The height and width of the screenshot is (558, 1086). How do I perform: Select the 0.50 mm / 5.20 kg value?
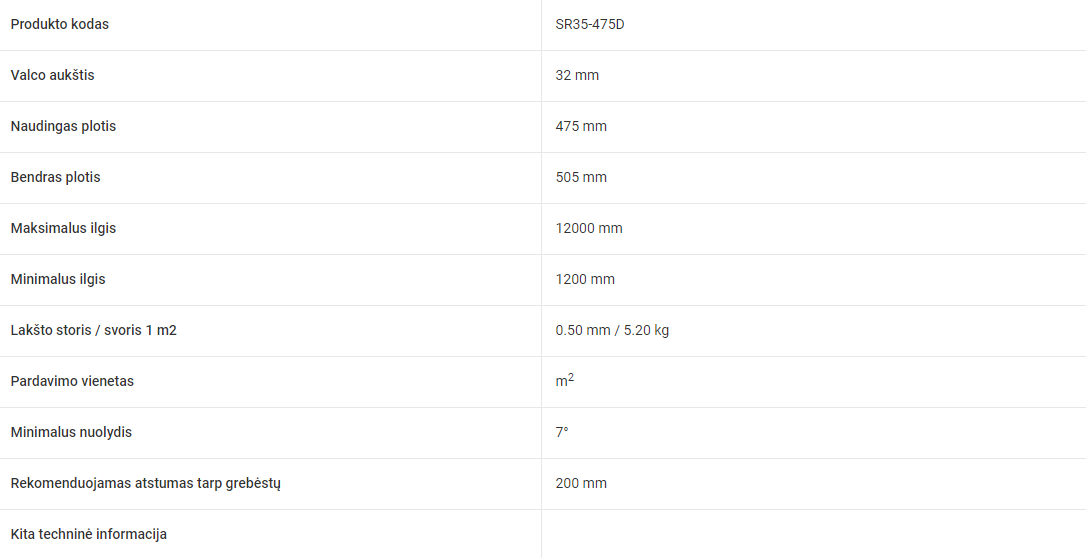(x=612, y=330)
